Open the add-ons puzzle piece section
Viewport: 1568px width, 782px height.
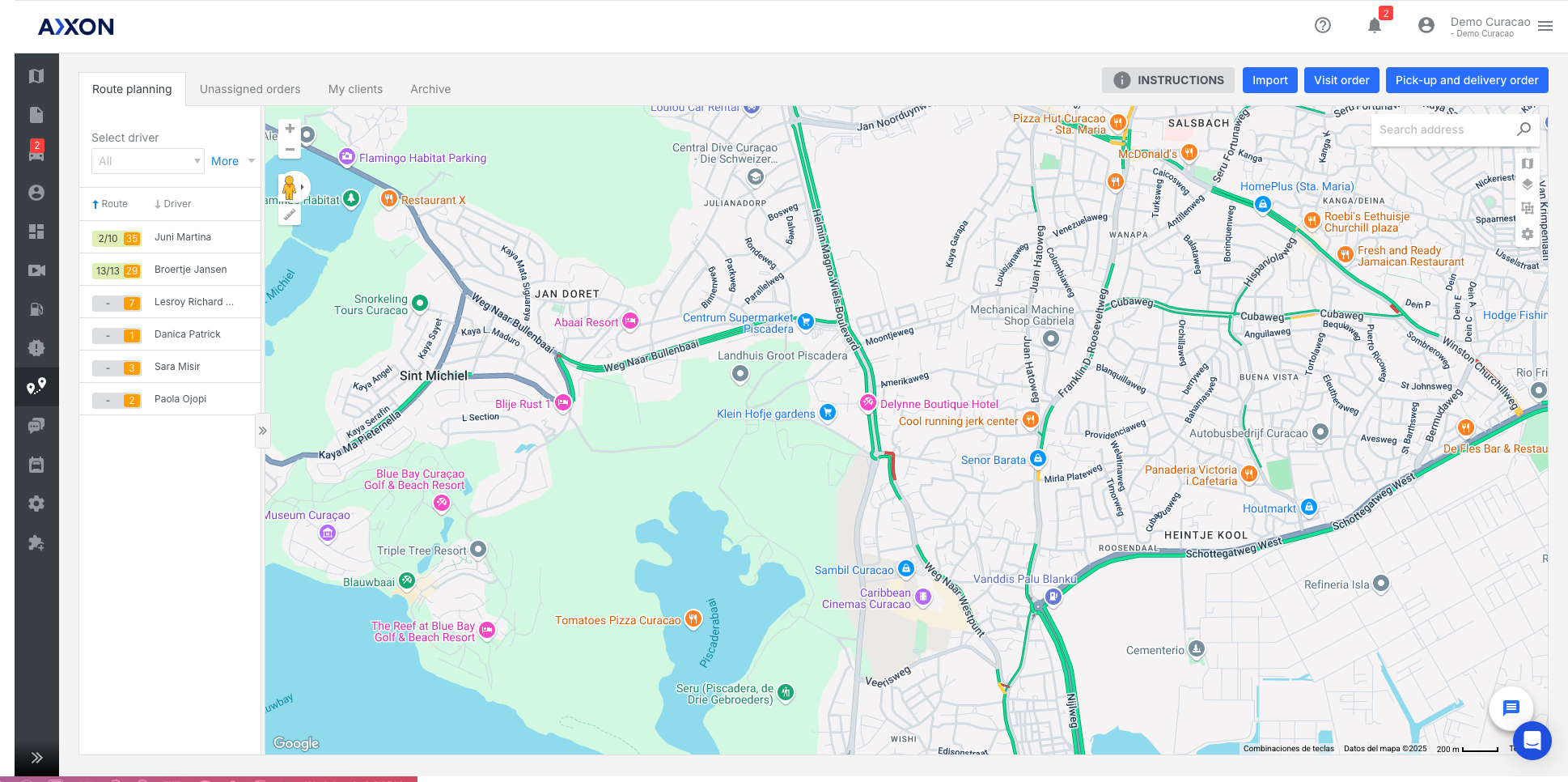coord(36,542)
